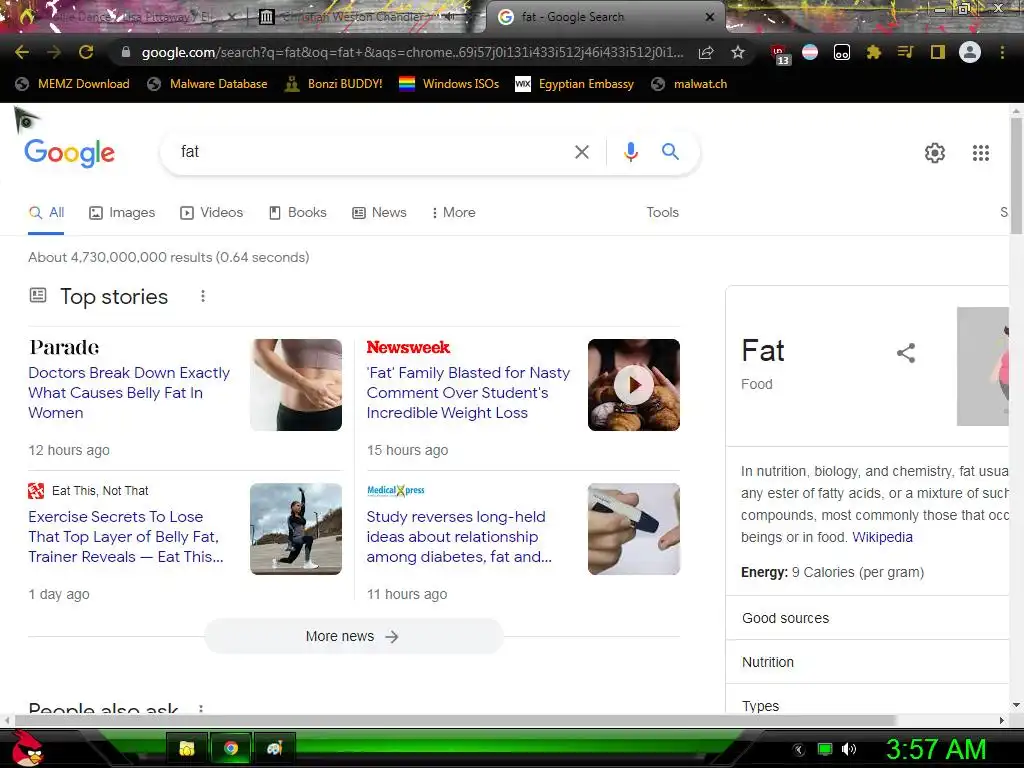Click the lunge exercise thumbnail
Image resolution: width=1024 pixels, height=768 pixels.
(296, 529)
